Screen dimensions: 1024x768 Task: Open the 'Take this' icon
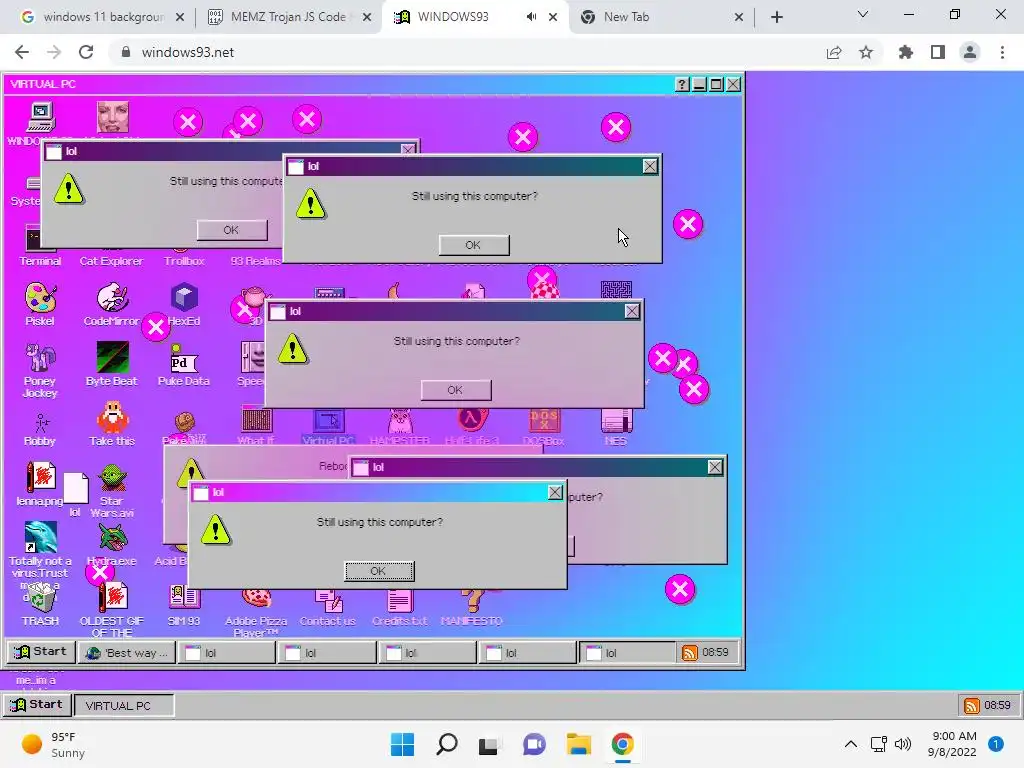(x=112, y=424)
